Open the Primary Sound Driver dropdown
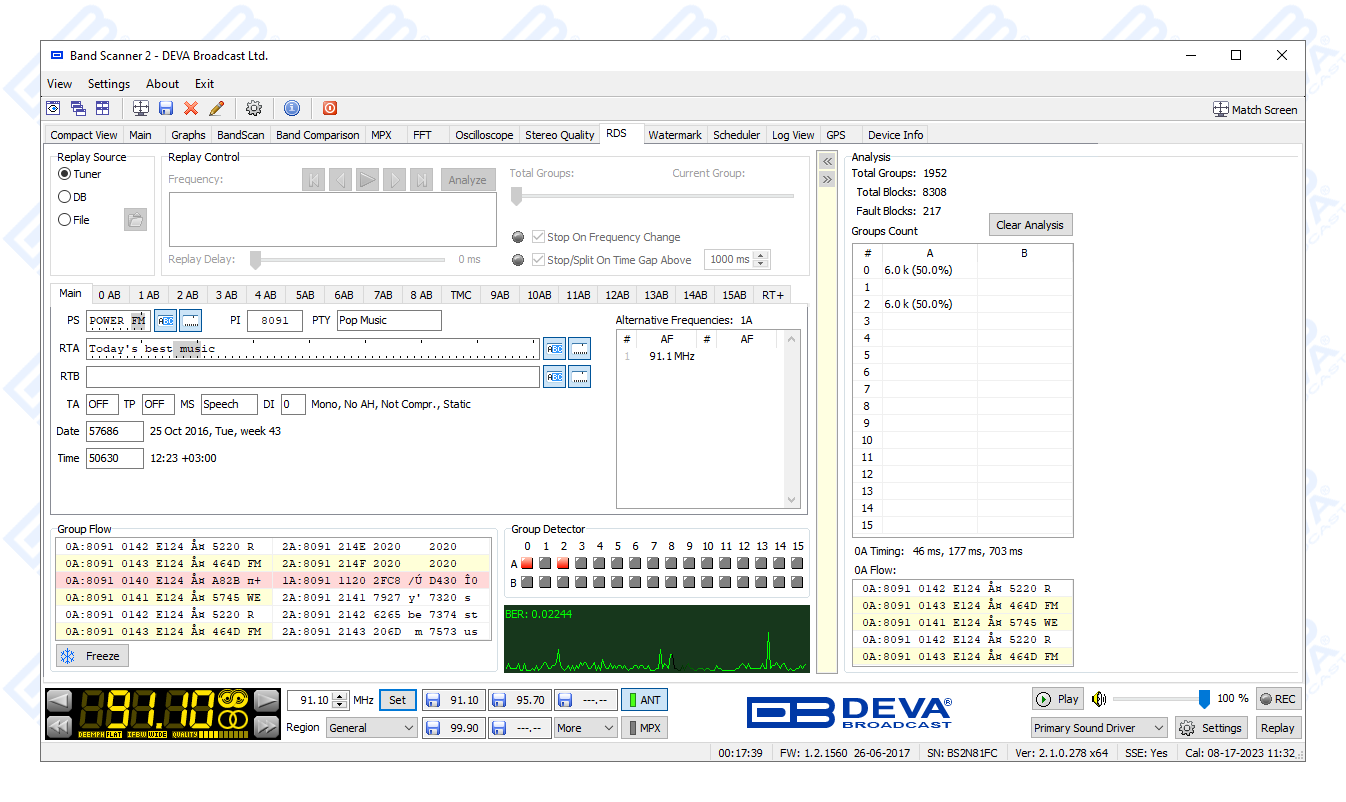The height and width of the screenshot is (802, 1346). pyautogui.click(x=1099, y=728)
